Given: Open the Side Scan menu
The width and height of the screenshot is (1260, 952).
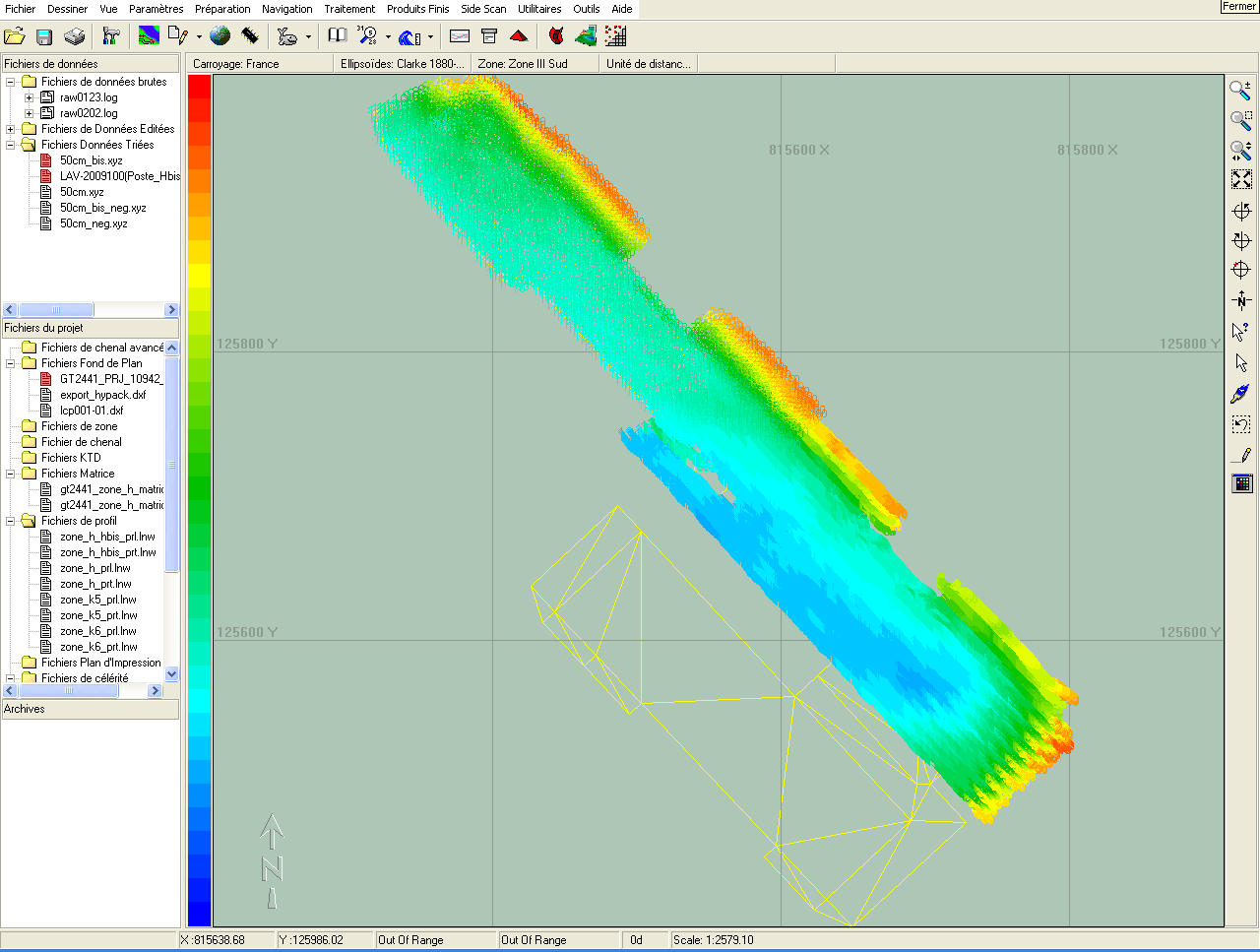Looking at the screenshot, I should [x=483, y=9].
